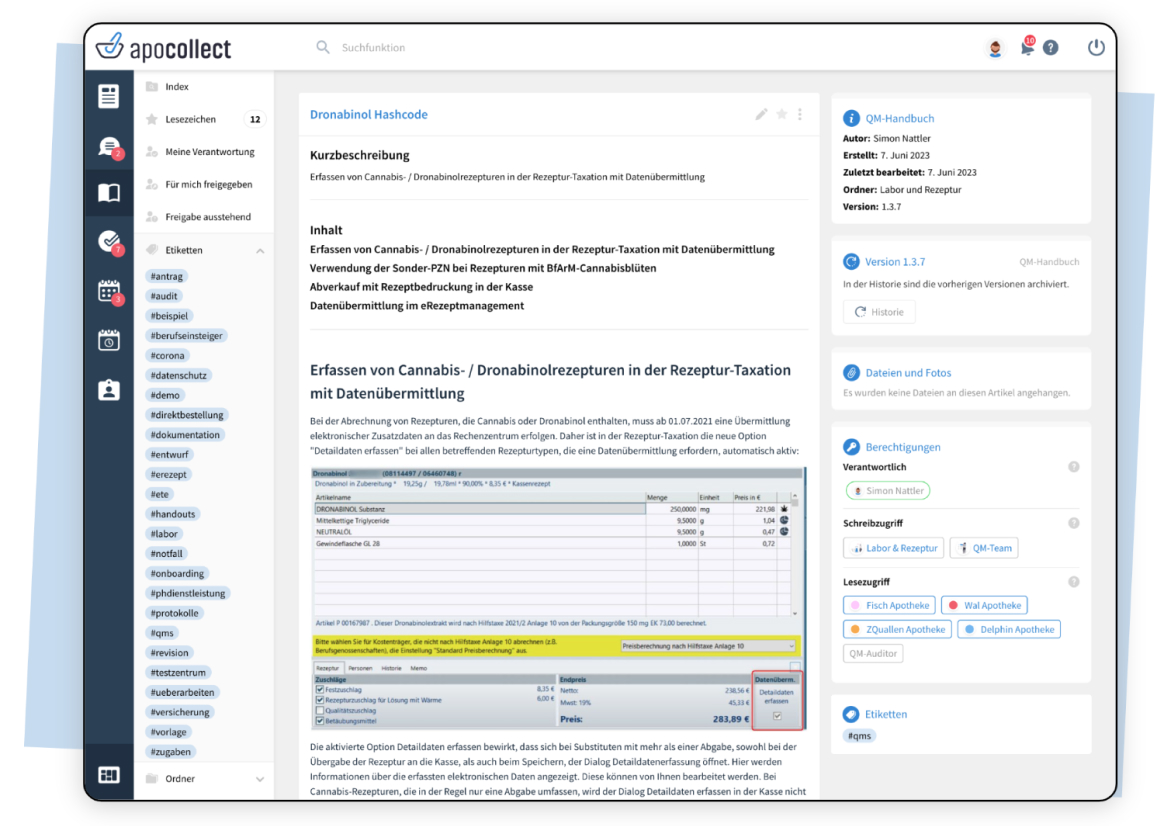
Task: Open Lesezeichen in the sidebar
Action: 190,120
